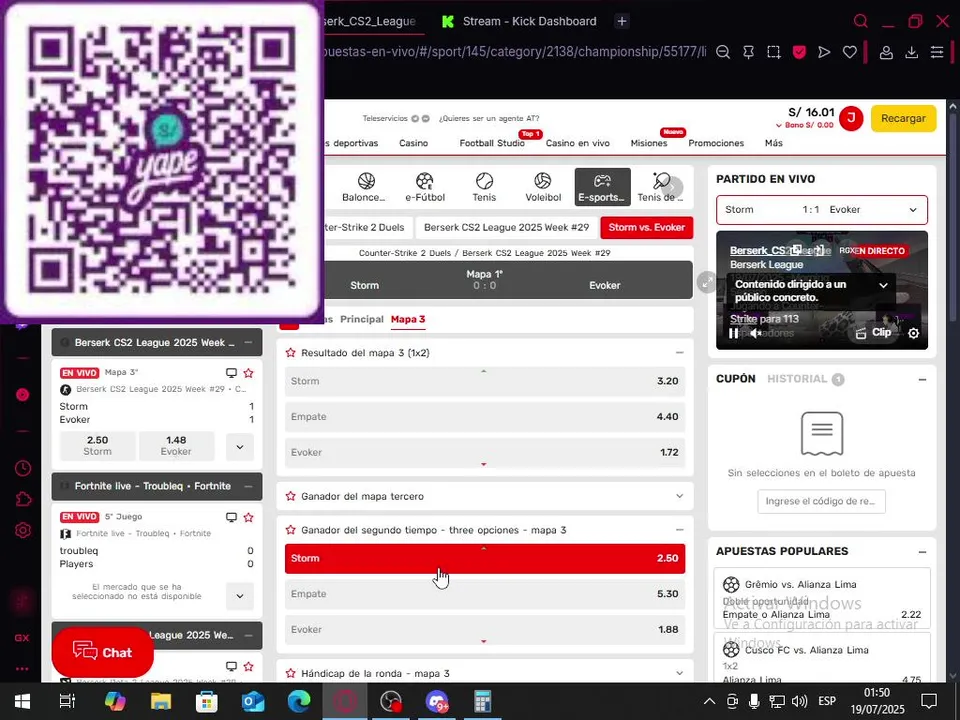Favorite the troubleq vs Players match

click(x=249, y=517)
